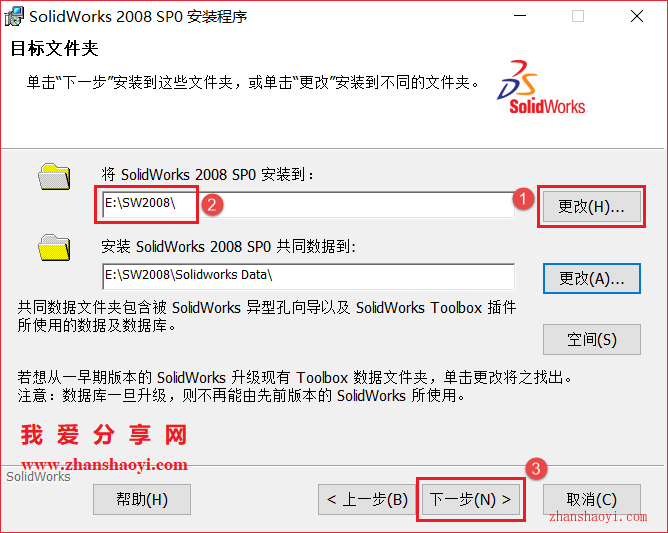Viewport: 668px width, 533px height.
Task: Click the 我爱分享网 red watermark text
Action: (104, 435)
